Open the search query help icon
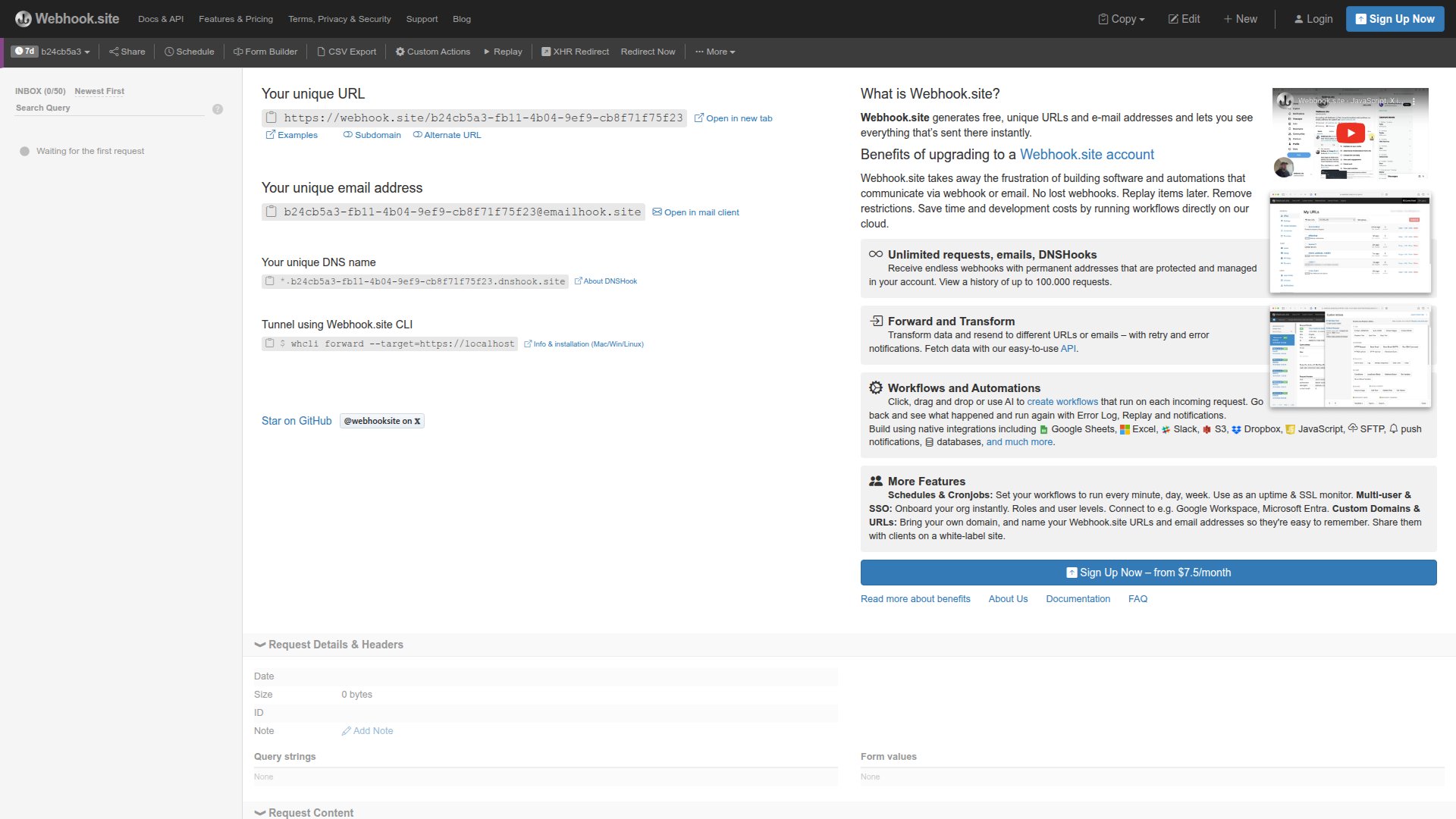 [x=218, y=109]
